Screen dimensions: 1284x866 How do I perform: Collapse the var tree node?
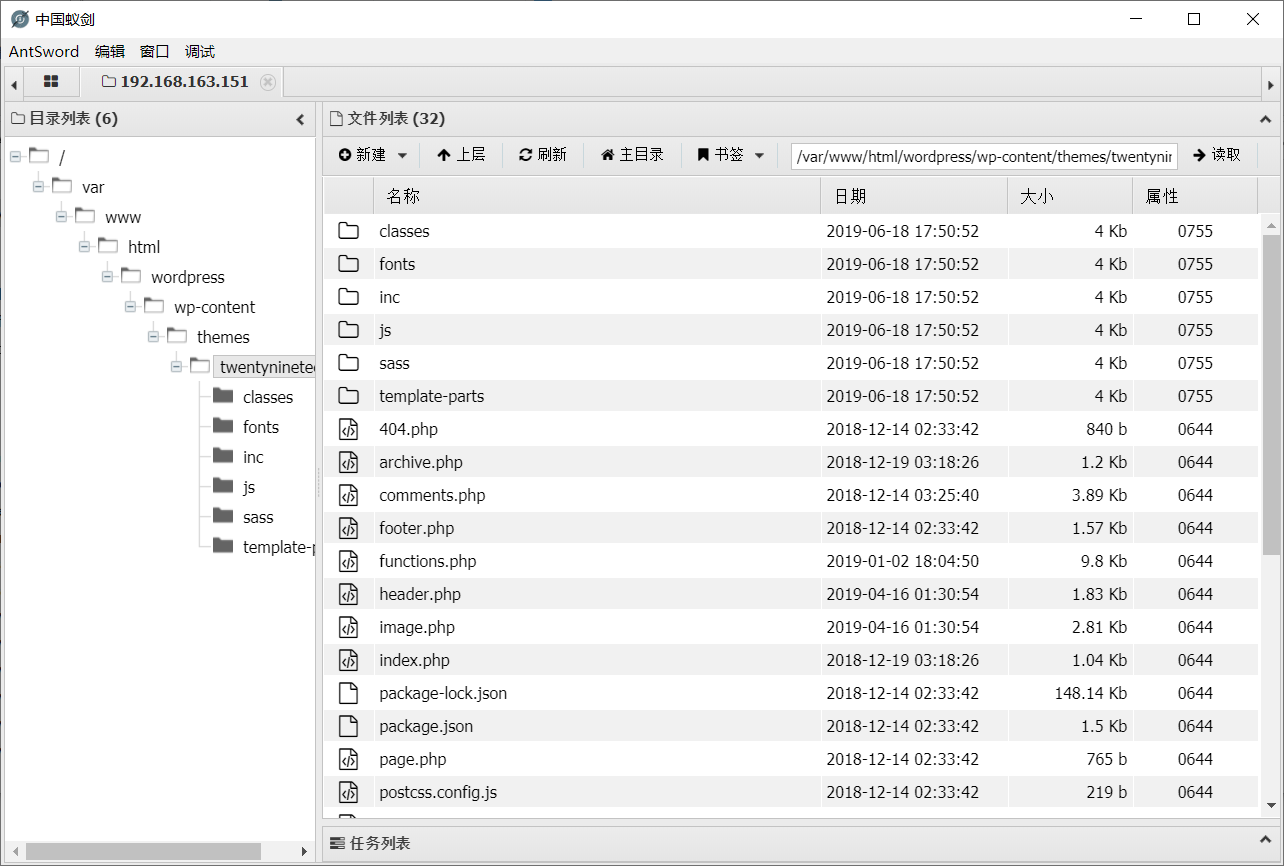click(x=39, y=187)
